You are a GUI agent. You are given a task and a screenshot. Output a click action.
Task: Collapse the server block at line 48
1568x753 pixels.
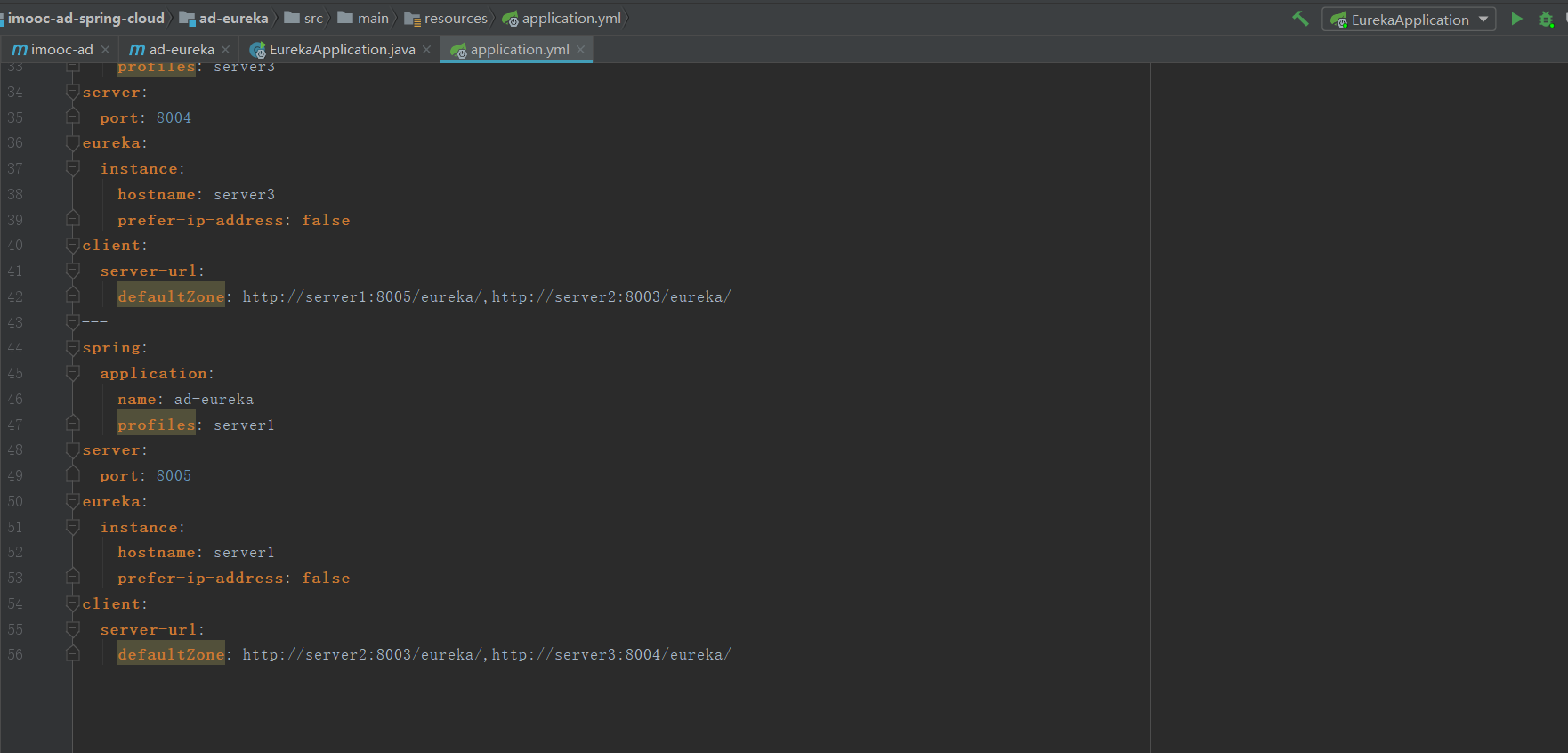(x=73, y=450)
